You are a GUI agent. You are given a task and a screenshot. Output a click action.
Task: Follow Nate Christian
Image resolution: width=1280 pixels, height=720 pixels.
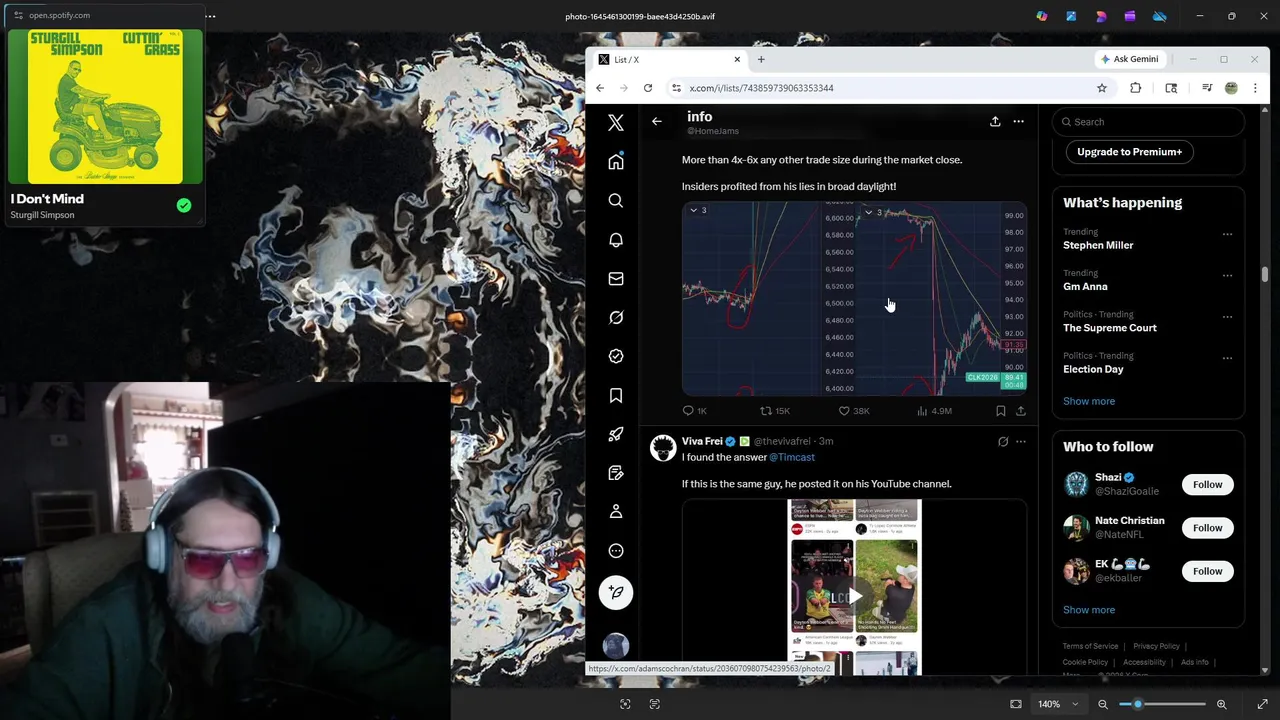coord(1207,528)
